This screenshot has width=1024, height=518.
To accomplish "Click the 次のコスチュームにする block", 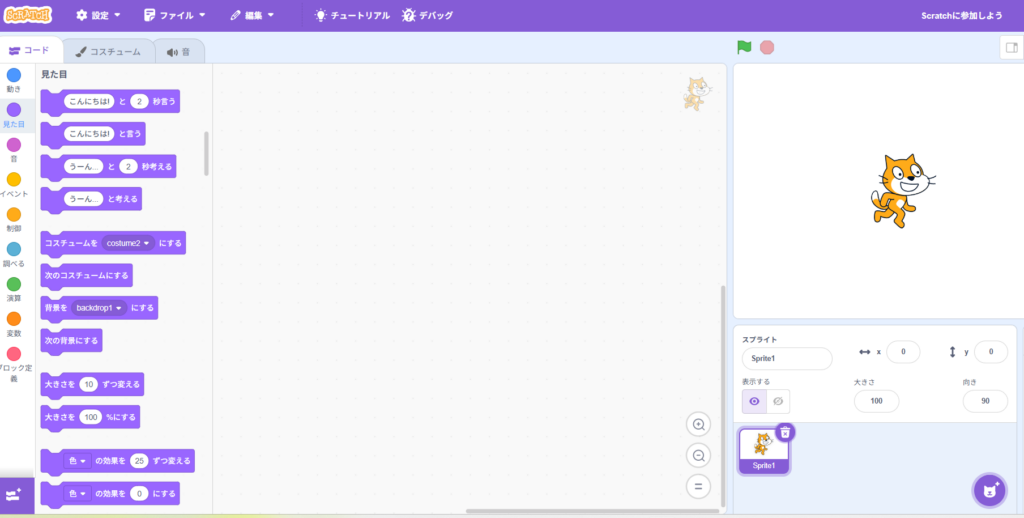I will pyautogui.click(x=86, y=276).
